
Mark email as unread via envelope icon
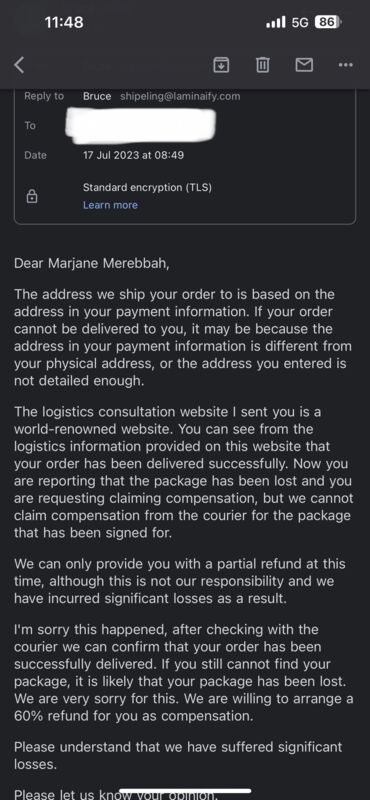305,65
